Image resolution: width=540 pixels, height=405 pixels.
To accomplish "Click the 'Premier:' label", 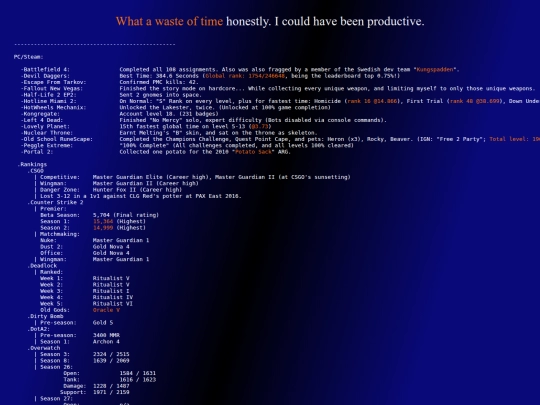I will click(53, 209).
